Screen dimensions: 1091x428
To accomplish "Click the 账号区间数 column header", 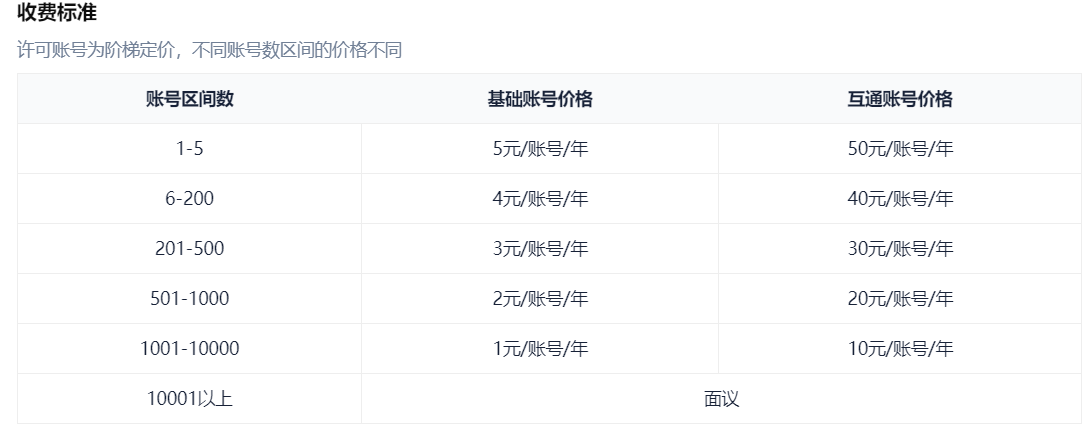I will coord(190,99).
